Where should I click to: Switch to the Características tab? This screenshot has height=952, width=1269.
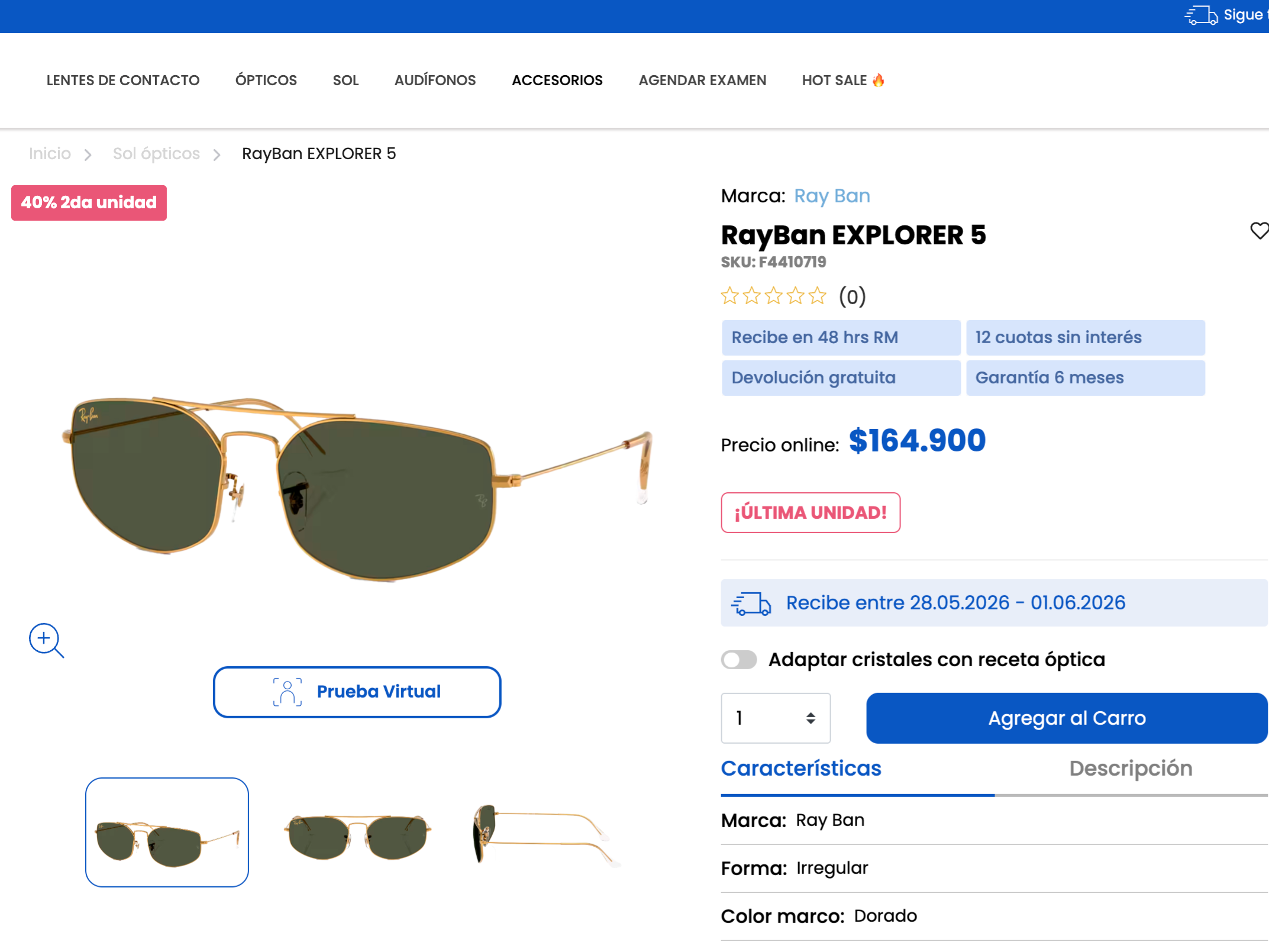coord(801,768)
